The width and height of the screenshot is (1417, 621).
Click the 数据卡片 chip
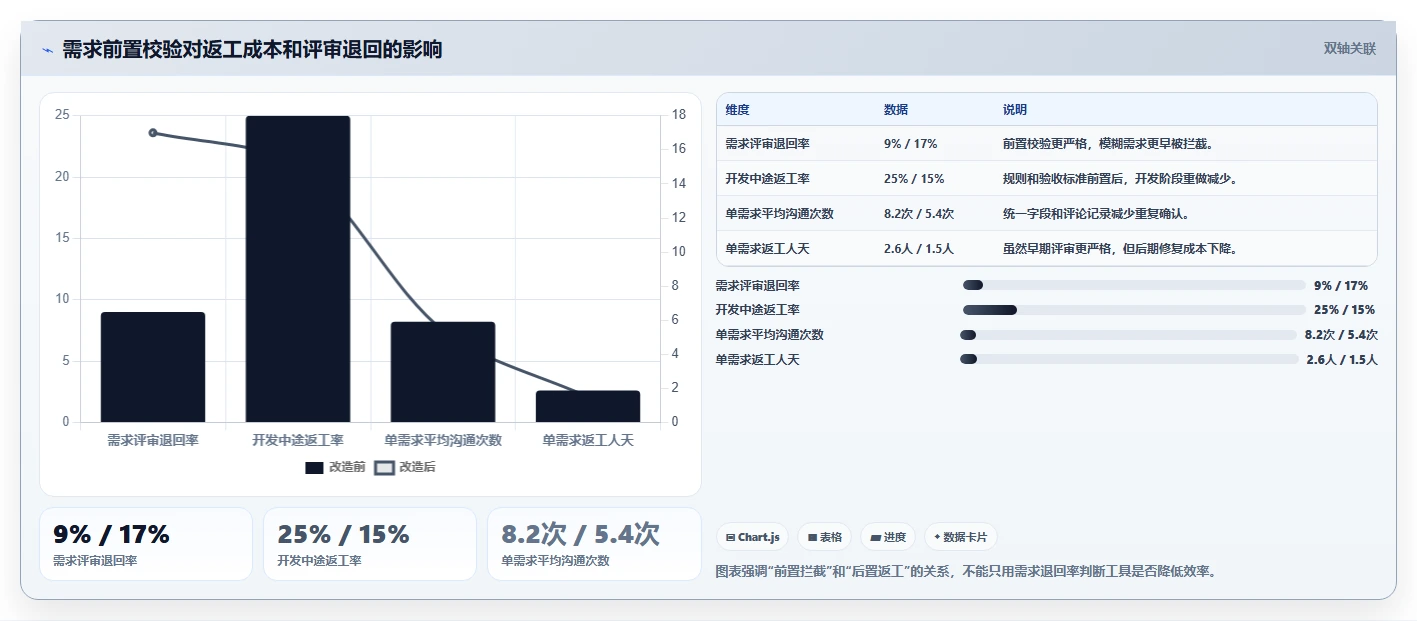point(960,537)
